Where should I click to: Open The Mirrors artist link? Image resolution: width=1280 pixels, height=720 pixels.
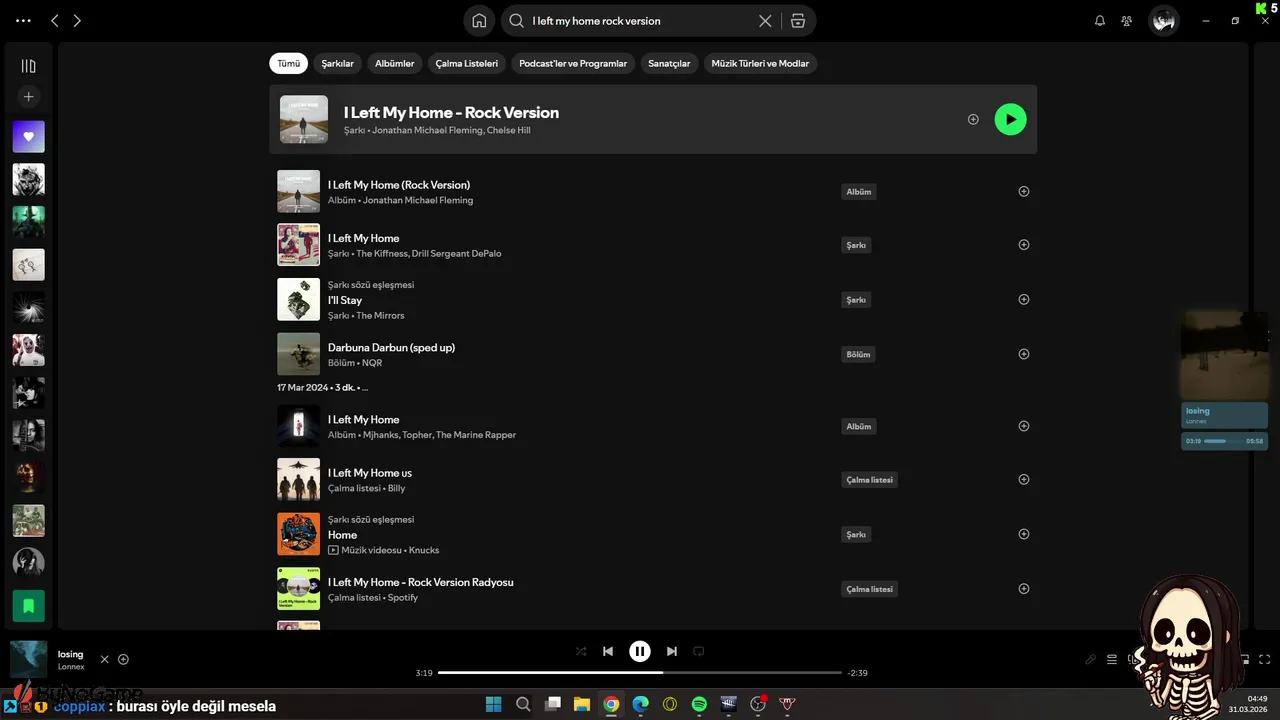coord(380,315)
